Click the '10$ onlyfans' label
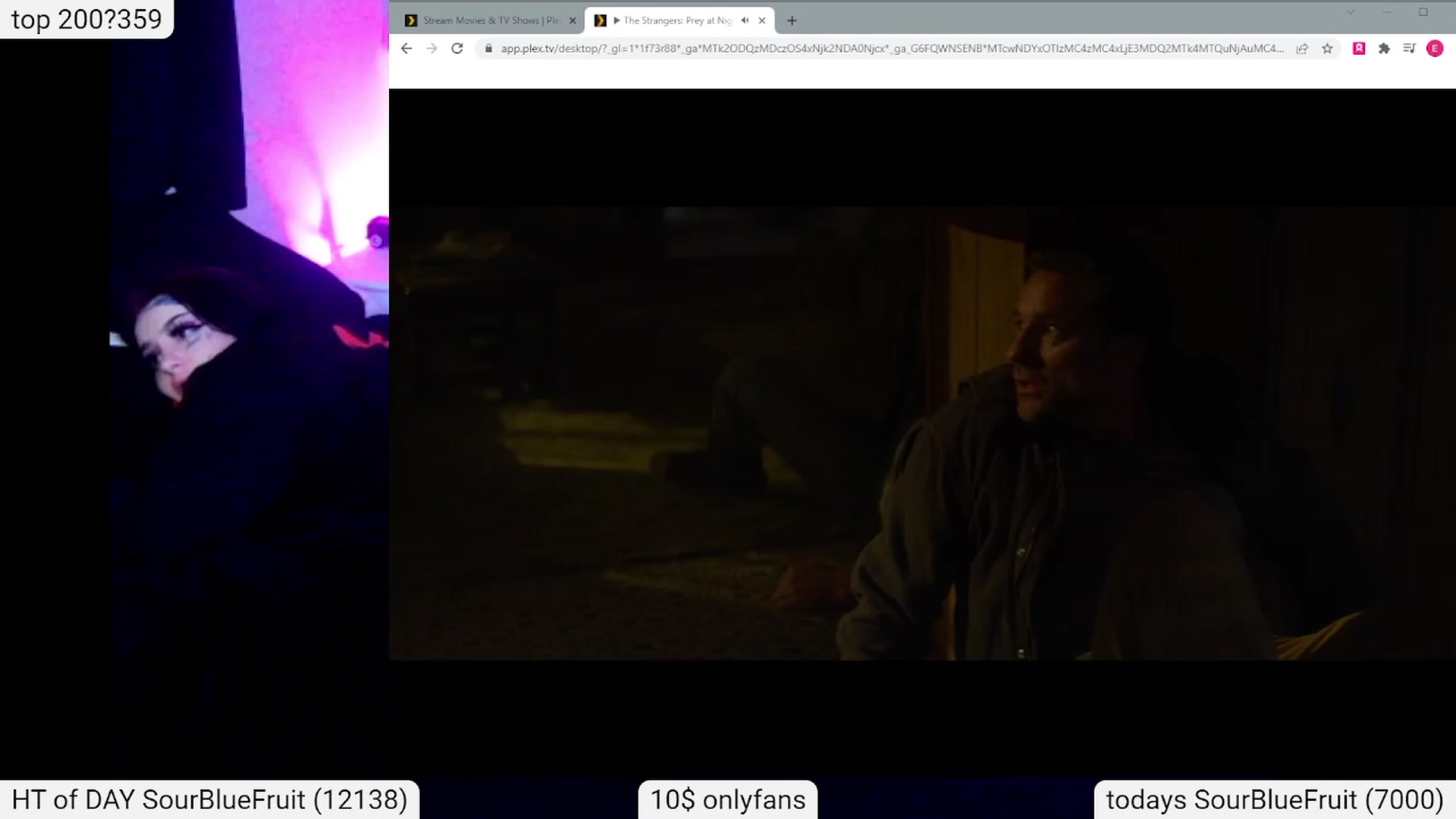The width and height of the screenshot is (1456, 819). (x=728, y=800)
